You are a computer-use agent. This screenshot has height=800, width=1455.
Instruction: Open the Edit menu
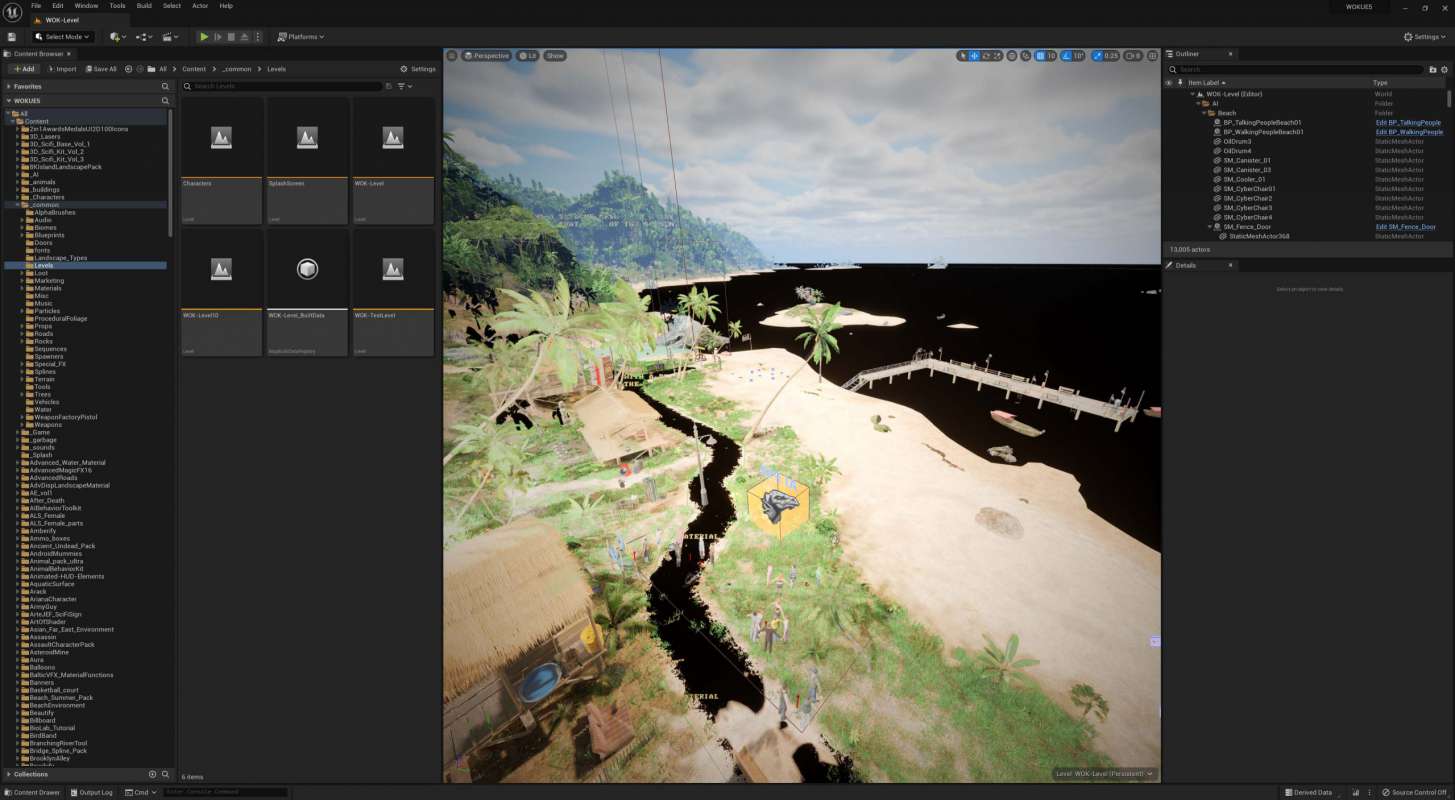(58, 6)
